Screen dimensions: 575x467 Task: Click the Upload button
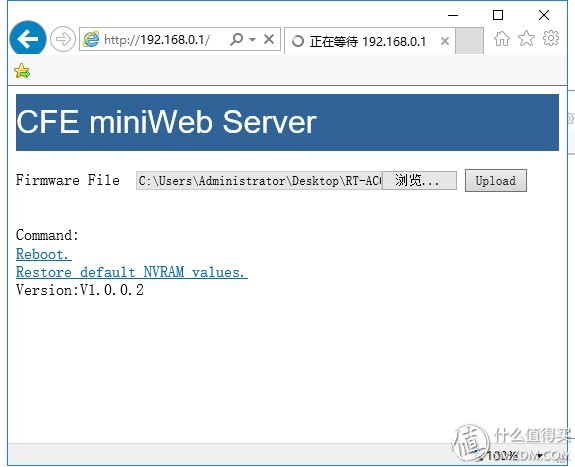496,180
